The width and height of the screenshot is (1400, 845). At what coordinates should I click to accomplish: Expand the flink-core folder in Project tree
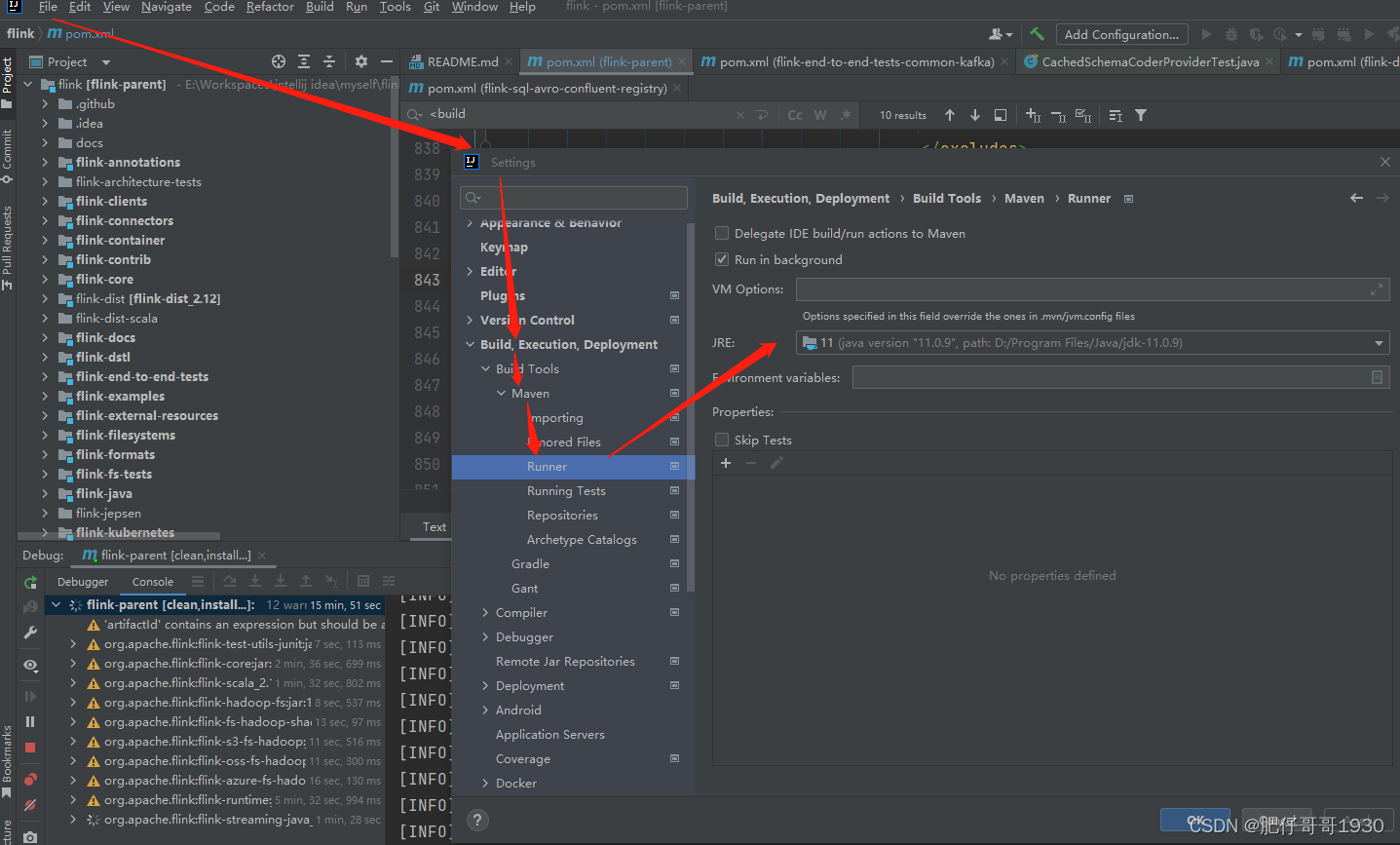point(45,280)
